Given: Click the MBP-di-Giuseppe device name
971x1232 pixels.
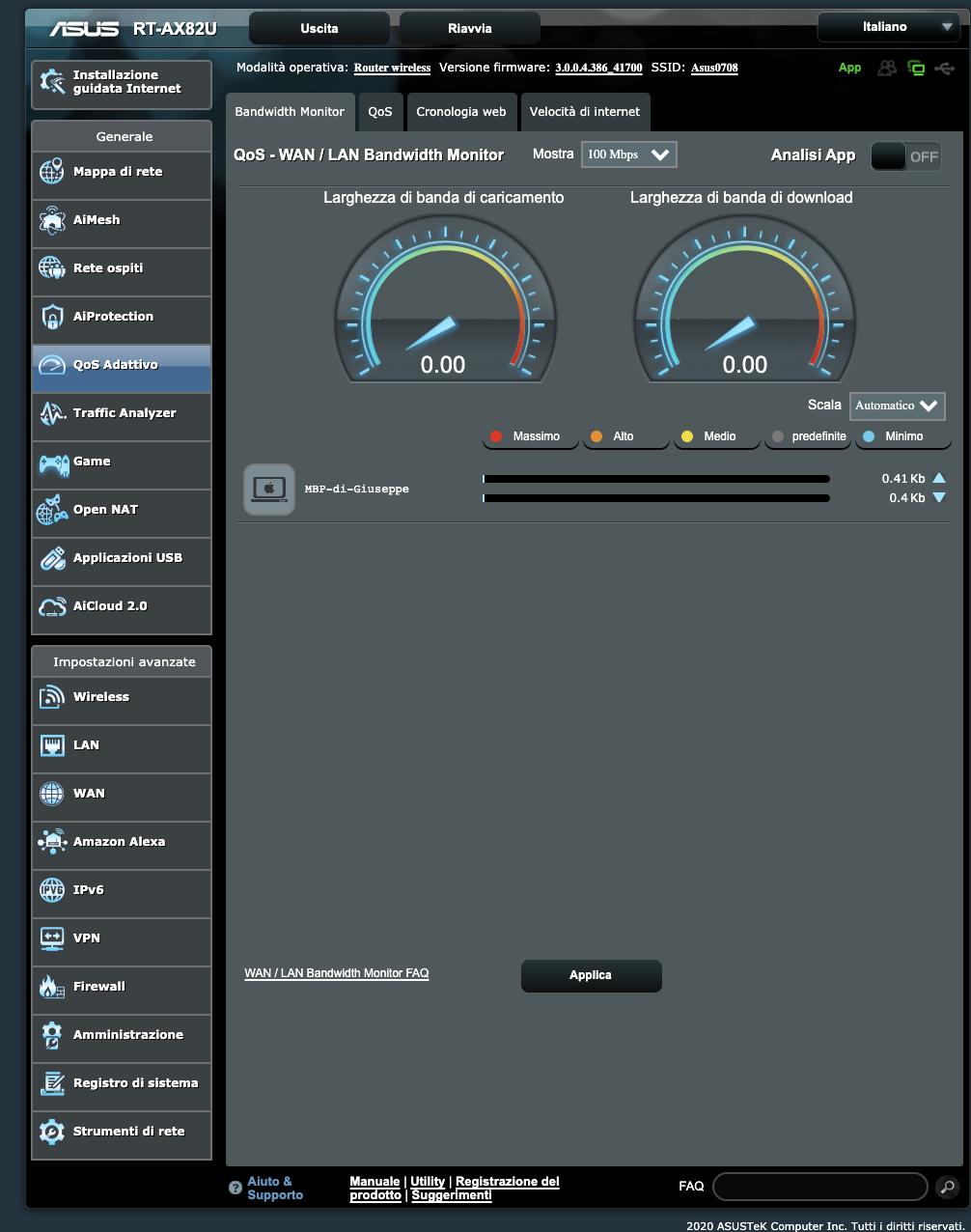Looking at the screenshot, I should coord(357,490).
